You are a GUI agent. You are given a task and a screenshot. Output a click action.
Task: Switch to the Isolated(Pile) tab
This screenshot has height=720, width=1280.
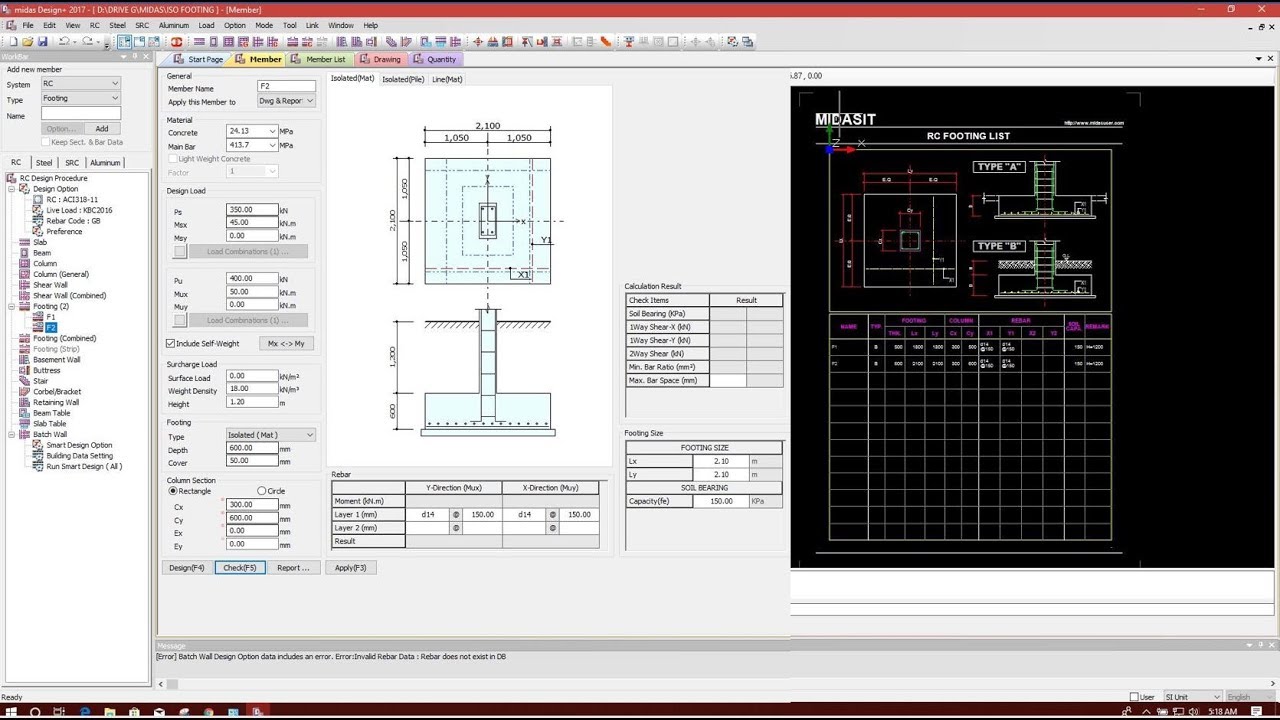tap(403, 79)
